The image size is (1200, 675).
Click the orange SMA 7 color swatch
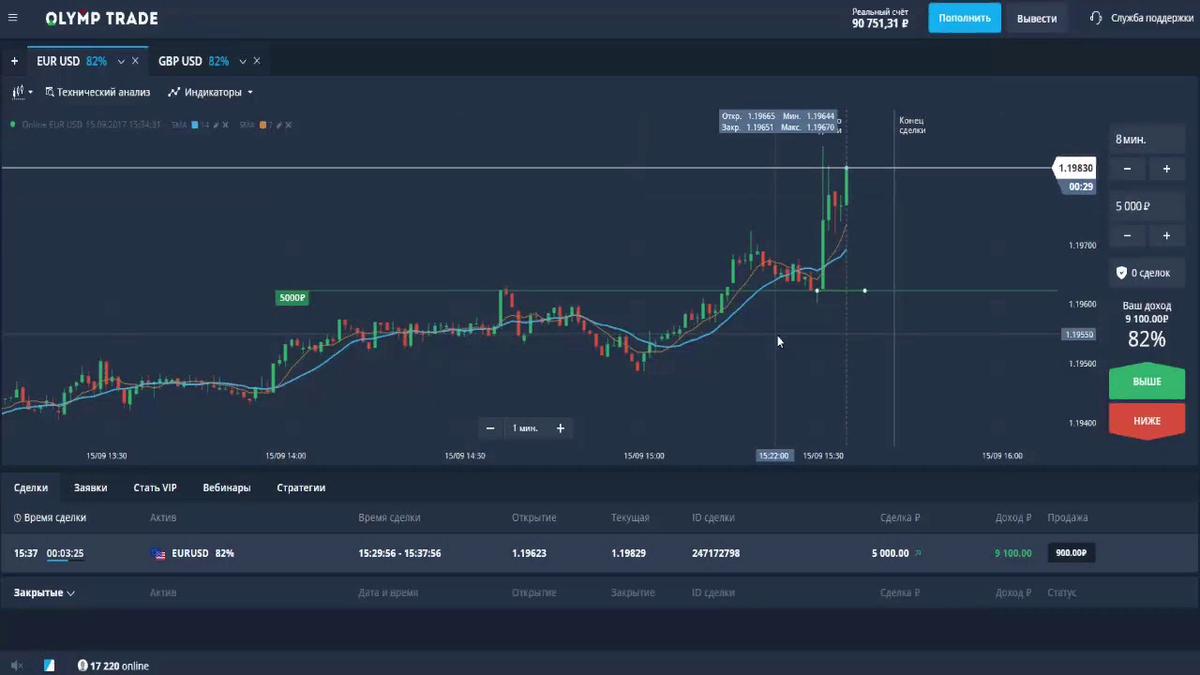[263, 125]
